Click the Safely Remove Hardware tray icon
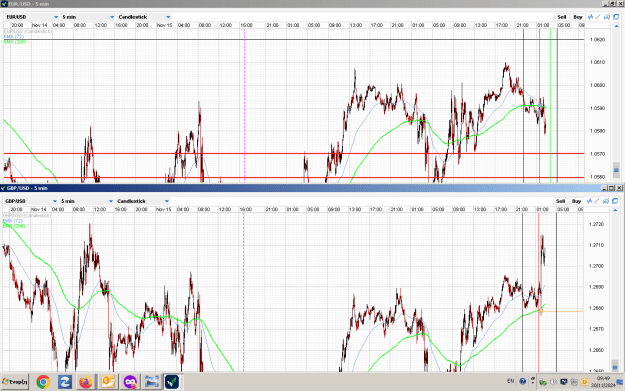The width and height of the screenshot is (625, 391). click(x=542, y=382)
